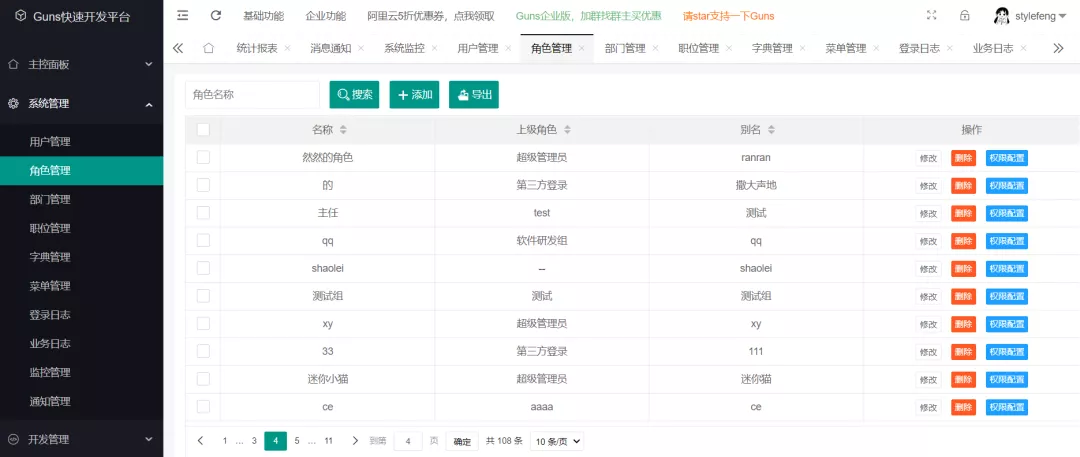Close the 角色管理 tab
This screenshot has width=1080, height=457.
581,49
